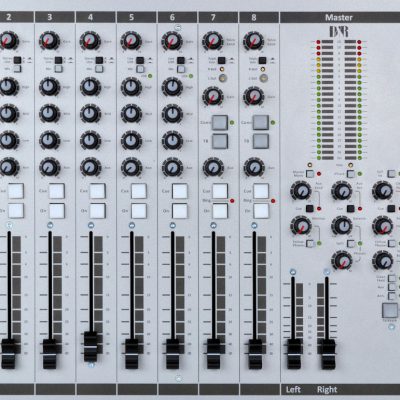Toggle the On button on channel 2
The image size is (400, 400).
tap(16, 211)
